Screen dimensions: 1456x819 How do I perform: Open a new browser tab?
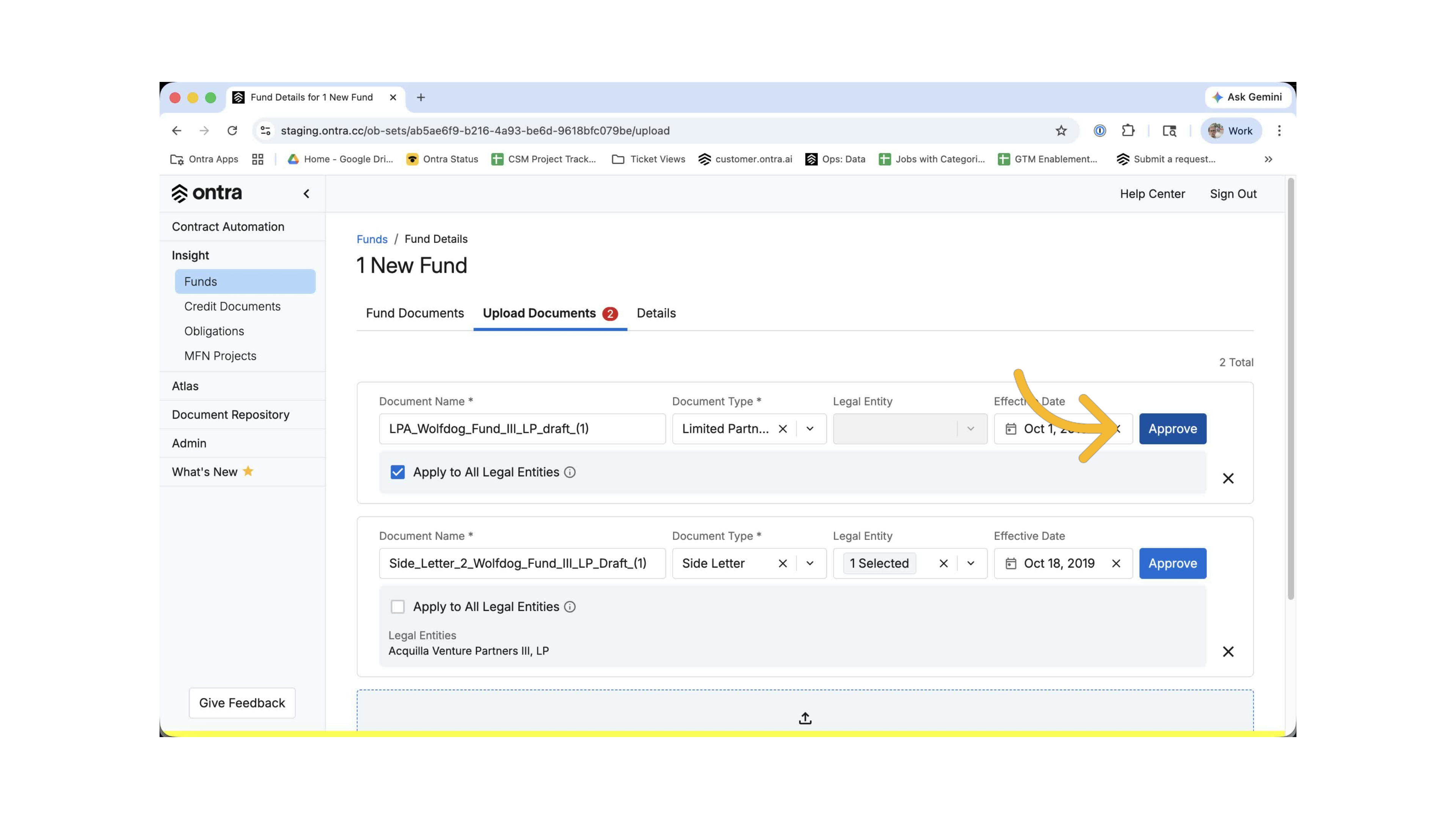pos(420,97)
